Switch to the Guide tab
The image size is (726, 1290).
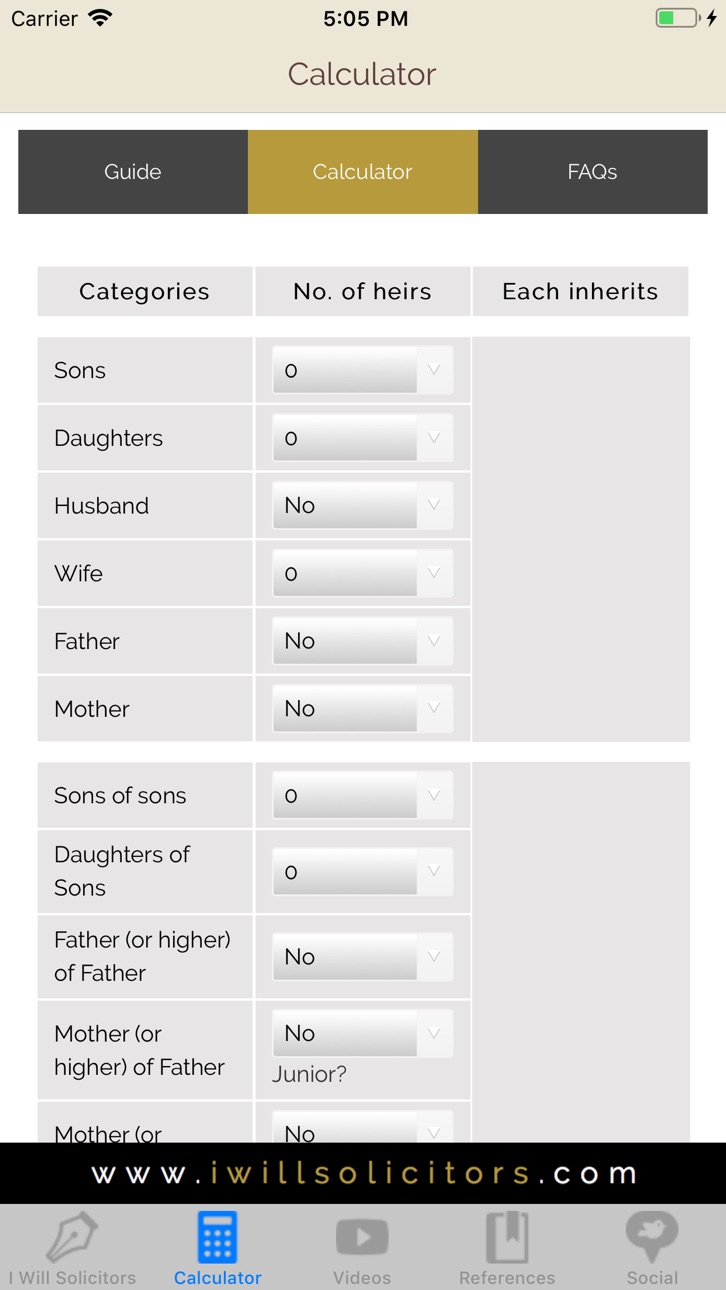[133, 172]
